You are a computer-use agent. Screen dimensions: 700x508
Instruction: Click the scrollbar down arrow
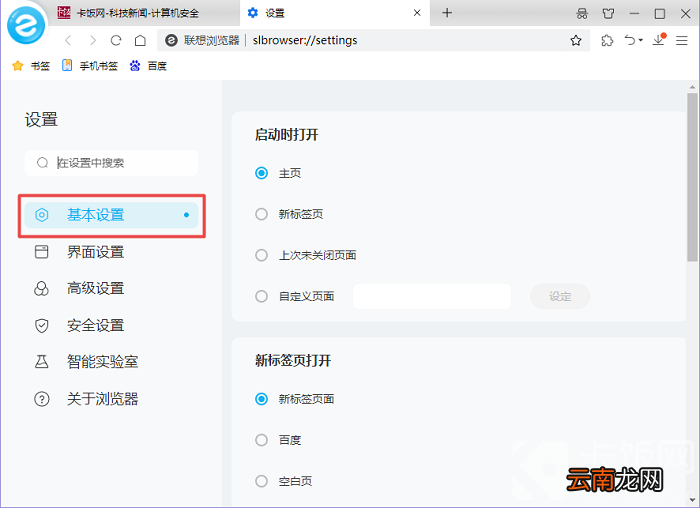692,500
